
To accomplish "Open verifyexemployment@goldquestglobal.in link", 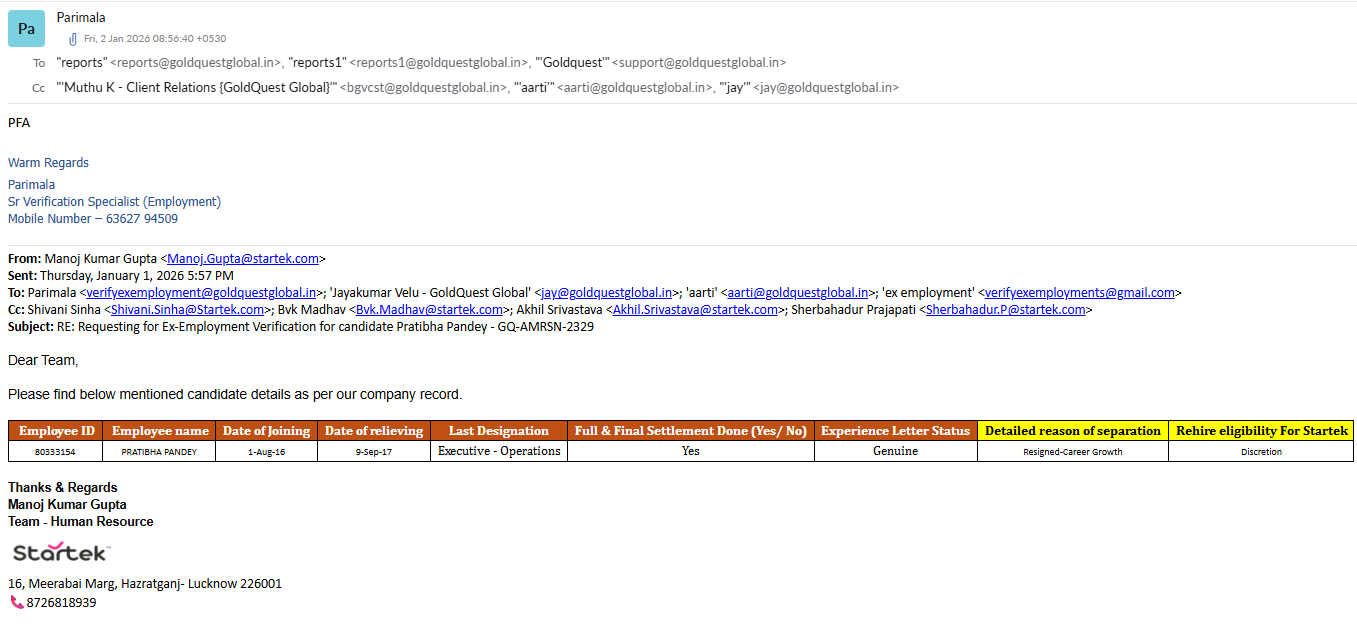I will tap(202, 293).
